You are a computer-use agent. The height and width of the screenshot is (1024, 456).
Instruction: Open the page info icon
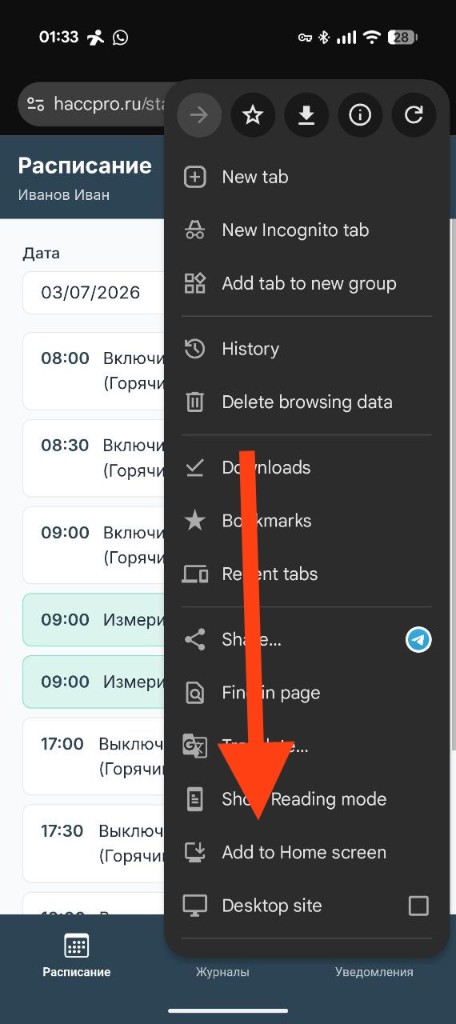(360, 116)
